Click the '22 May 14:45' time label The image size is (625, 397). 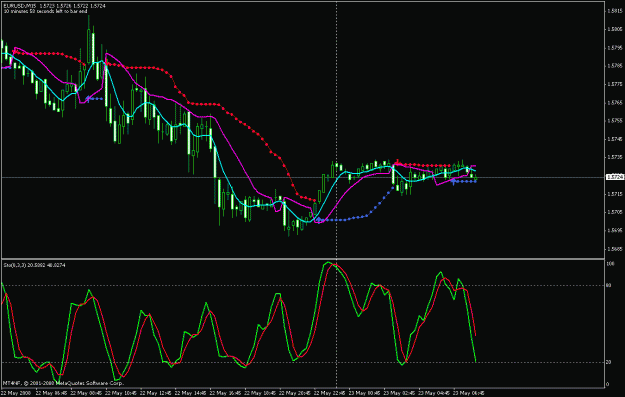[x=190, y=393]
